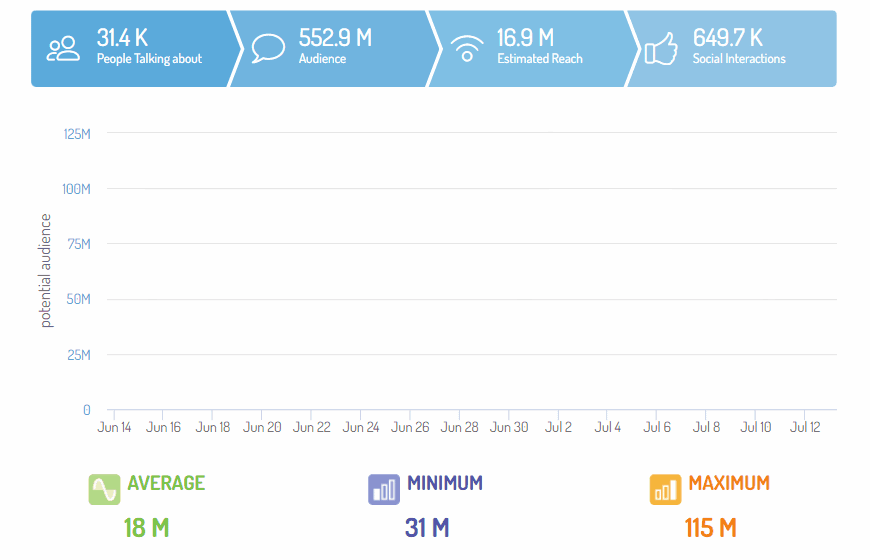Open the Estimated Reach label
The width and height of the screenshot is (870, 560).
pyautogui.click(x=539, y=59)
